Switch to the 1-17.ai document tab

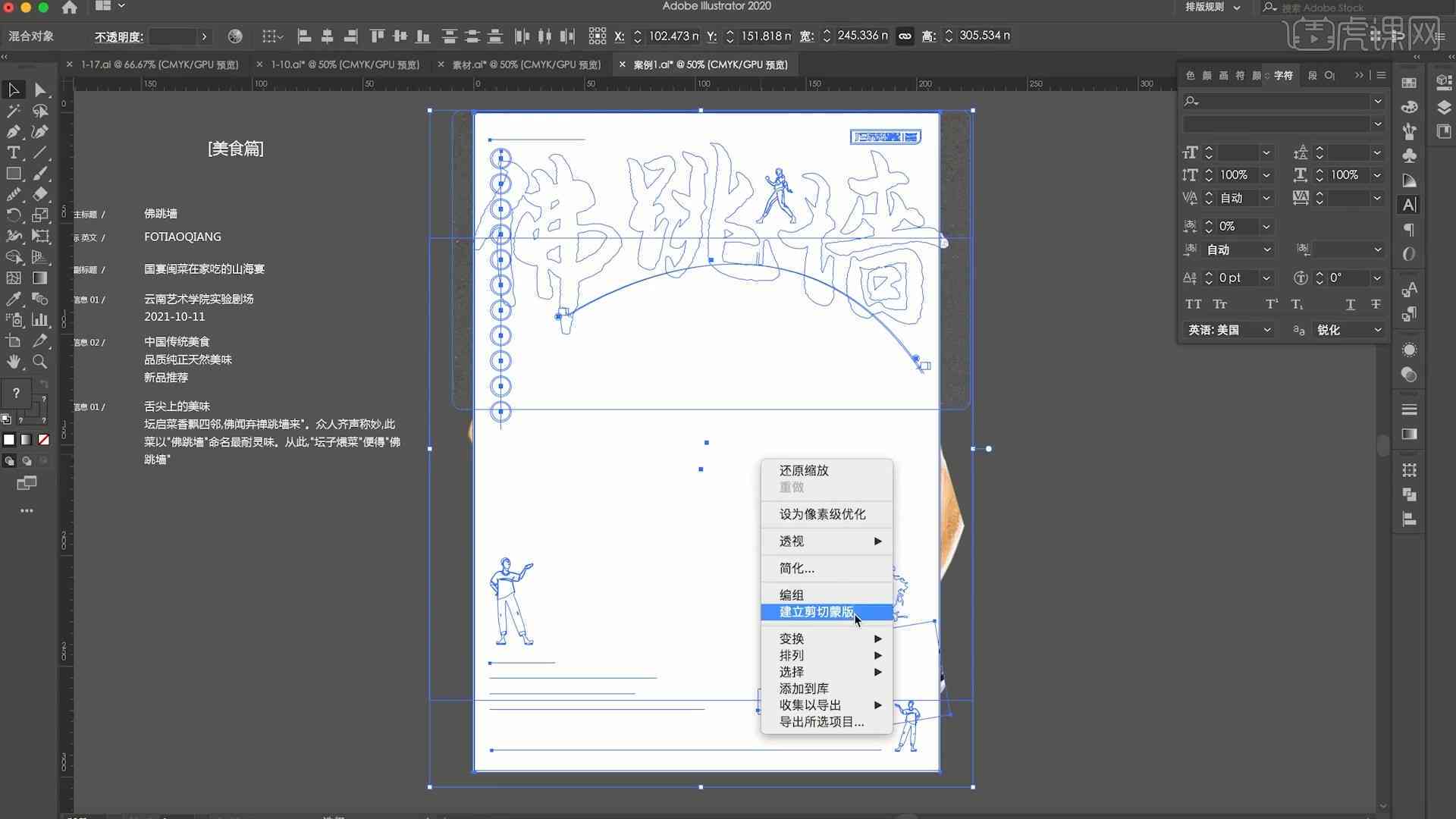pyautogui.click(x=160, y=64)
